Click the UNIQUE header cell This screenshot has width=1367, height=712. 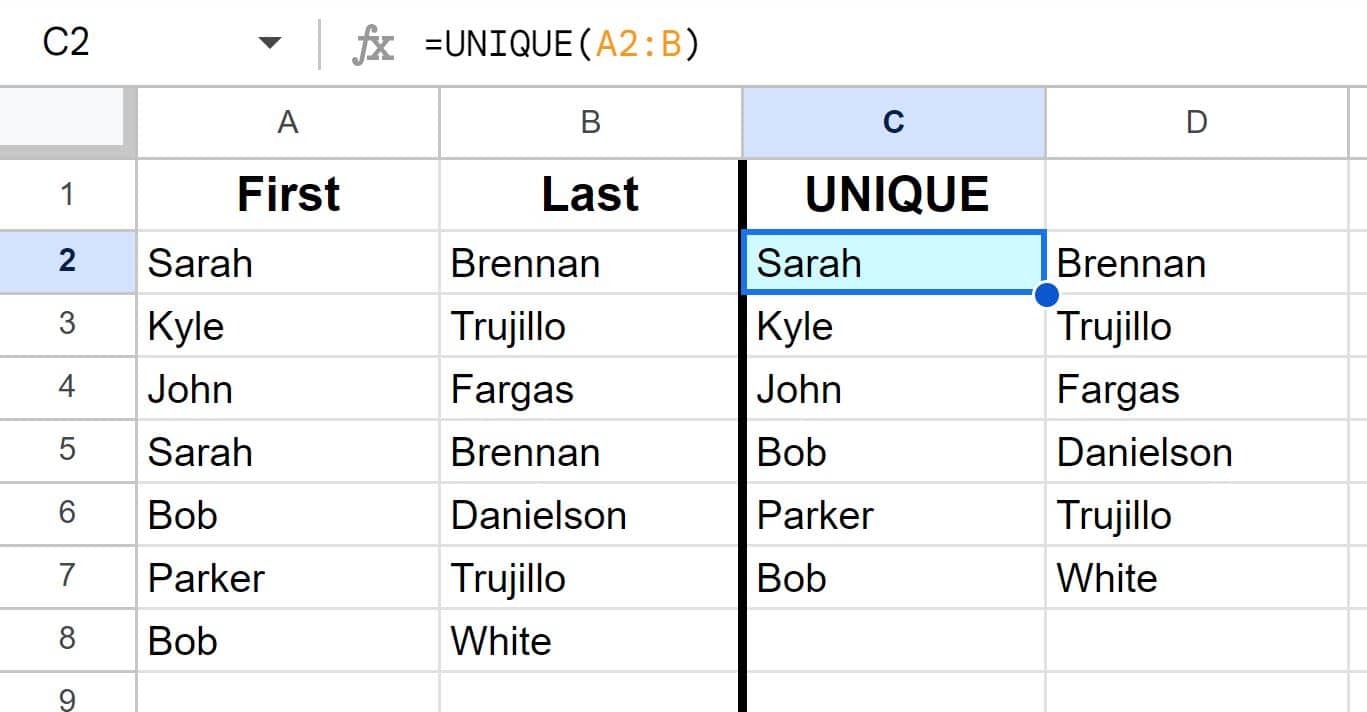[896, 194]
